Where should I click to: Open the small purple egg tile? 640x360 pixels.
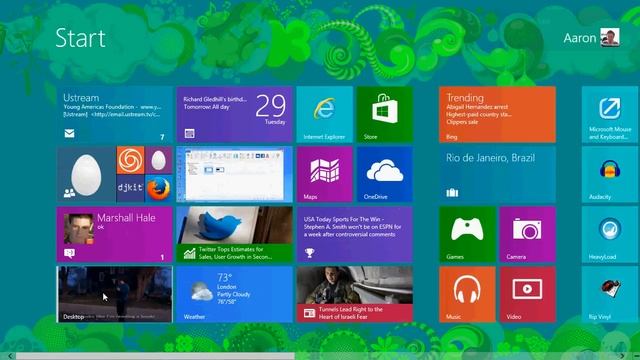159,160
